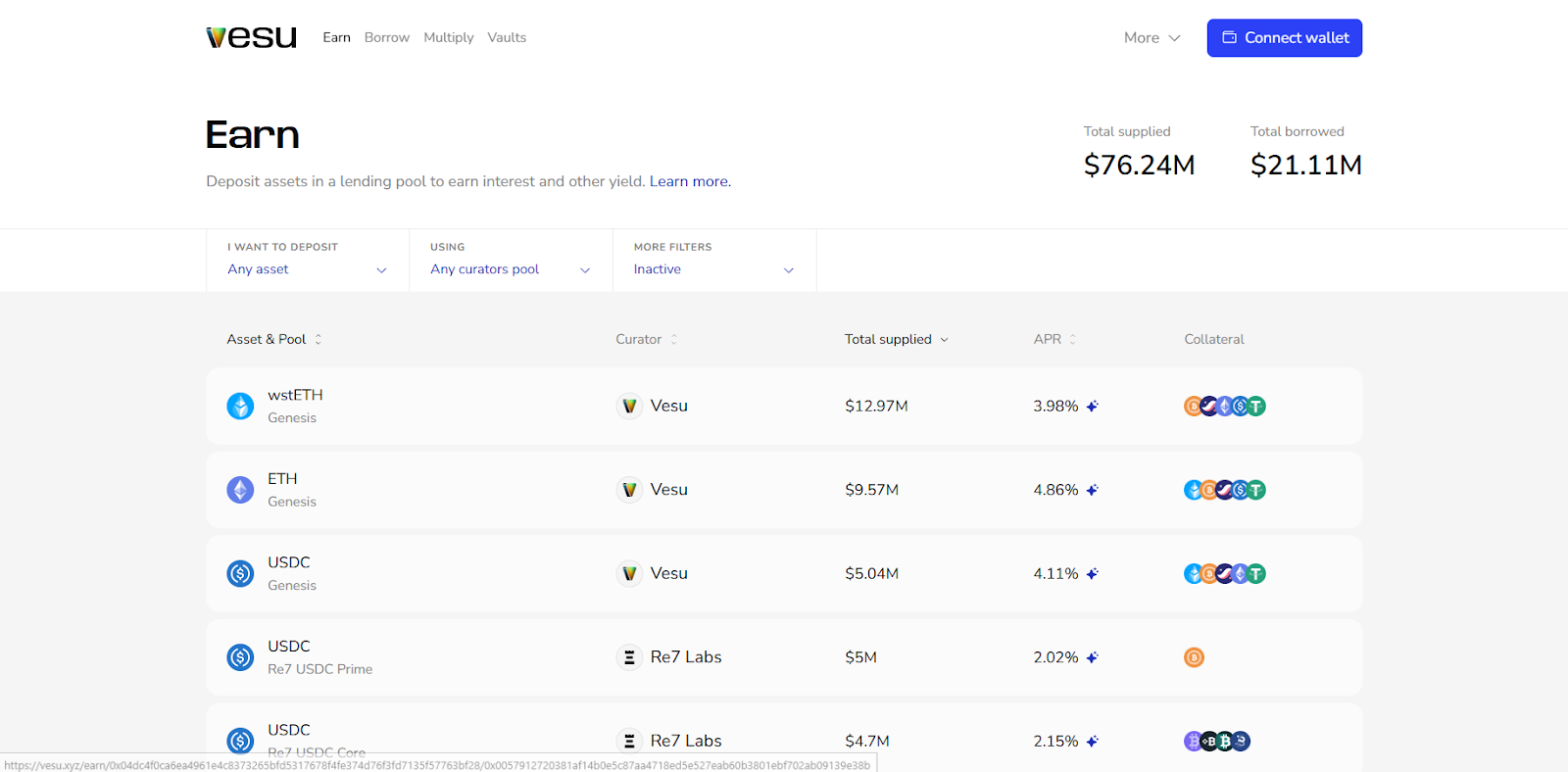The width and height of the screenshot is (1568, 772).
Task: Go to the Borrow tab
Action: (387, 37)
